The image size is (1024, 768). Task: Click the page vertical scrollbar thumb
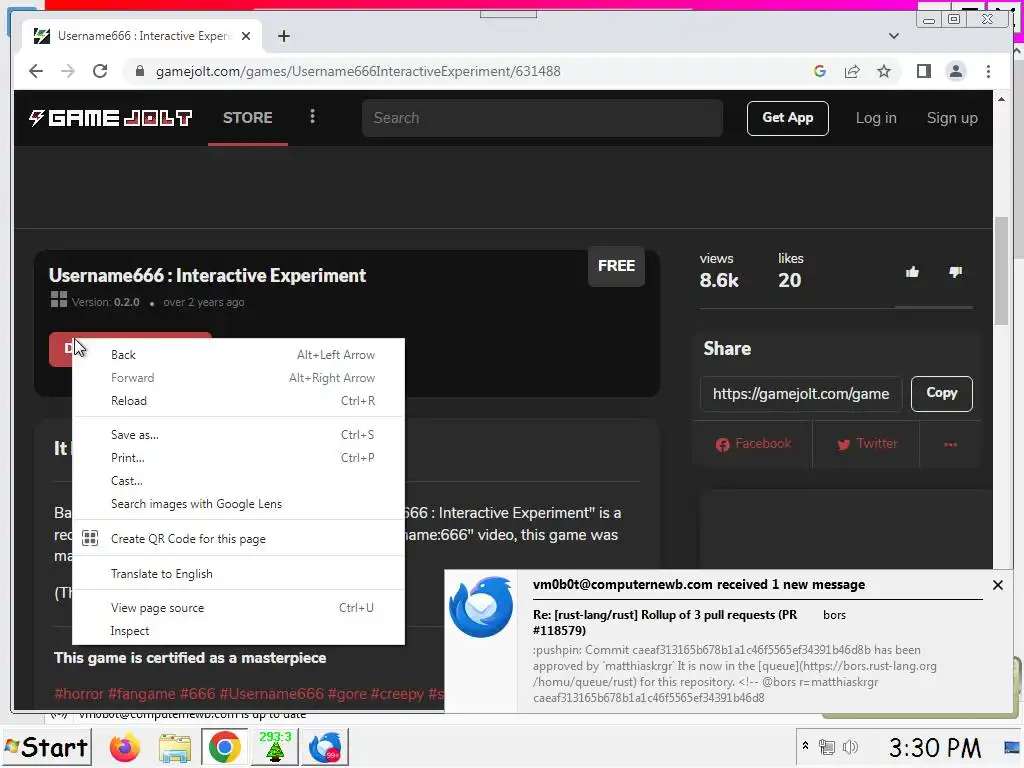(x=1001, y=270)
